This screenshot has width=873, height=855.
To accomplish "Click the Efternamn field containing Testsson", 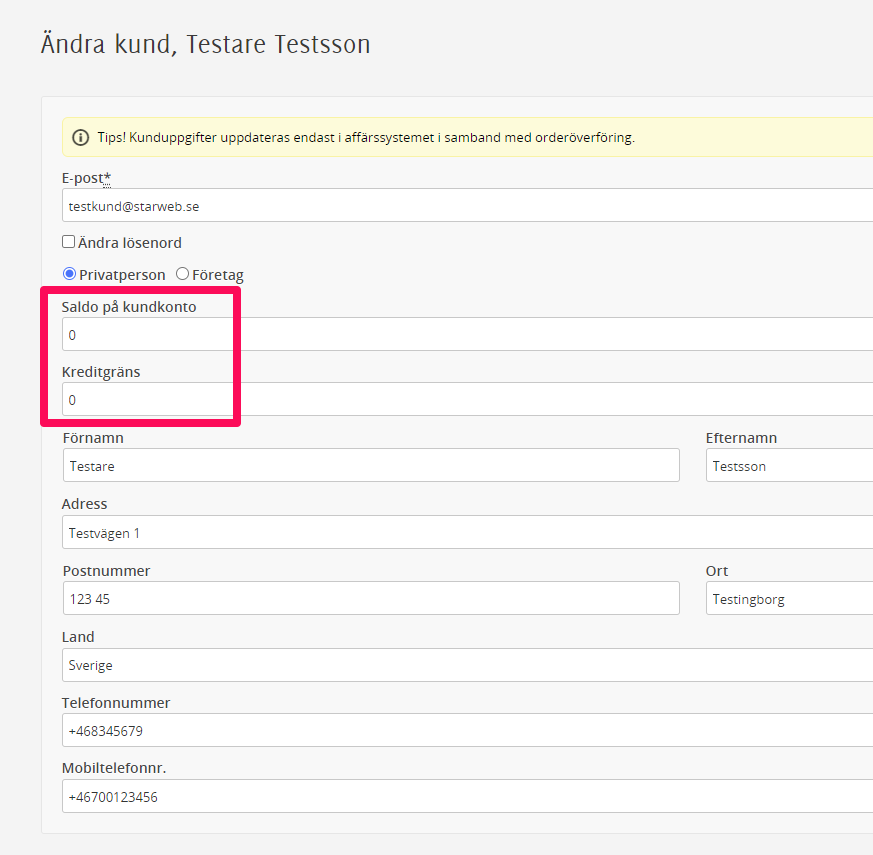I will [789, 465].
